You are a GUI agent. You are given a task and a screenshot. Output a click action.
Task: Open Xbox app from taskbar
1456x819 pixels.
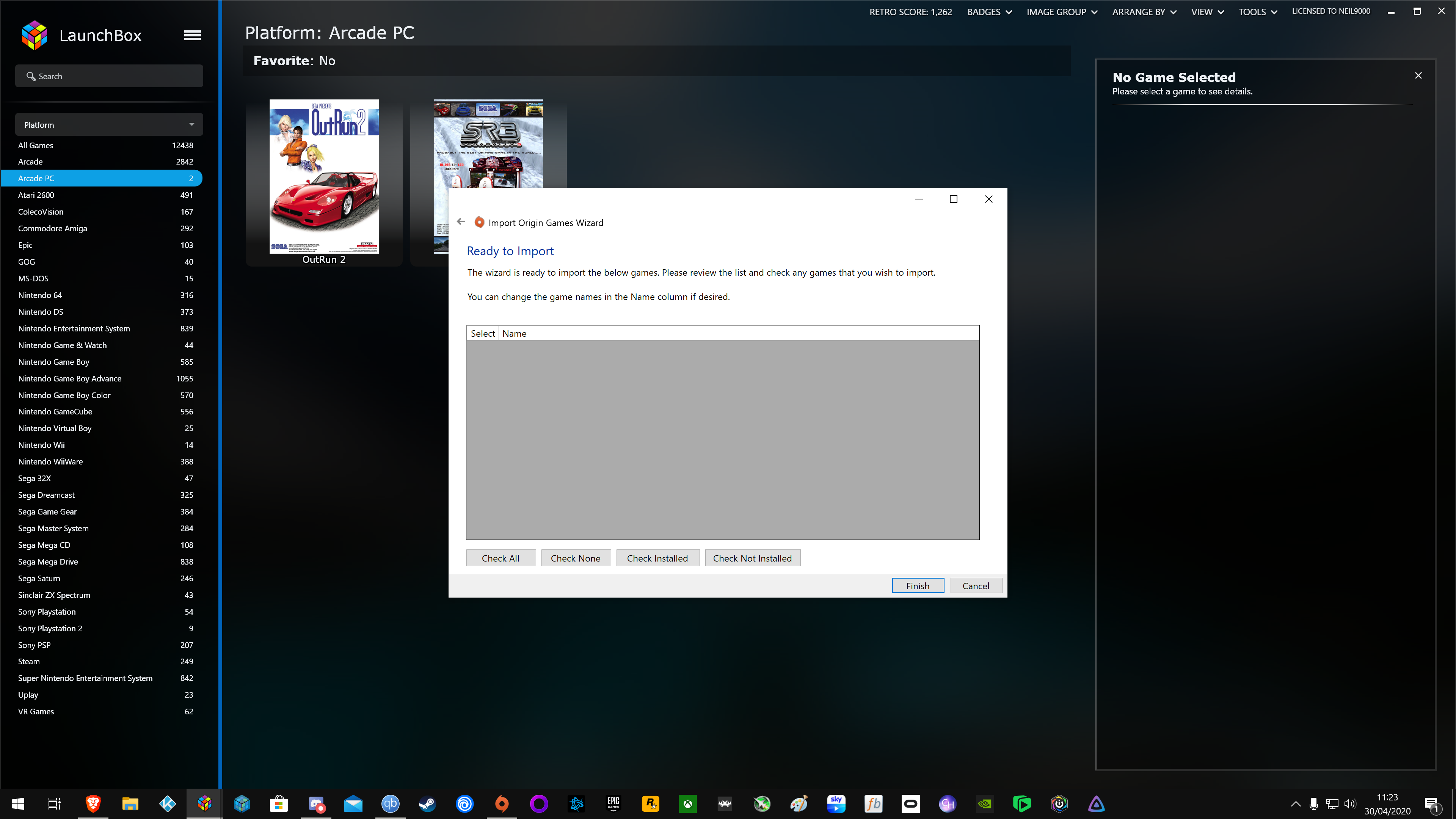[688, 804]
